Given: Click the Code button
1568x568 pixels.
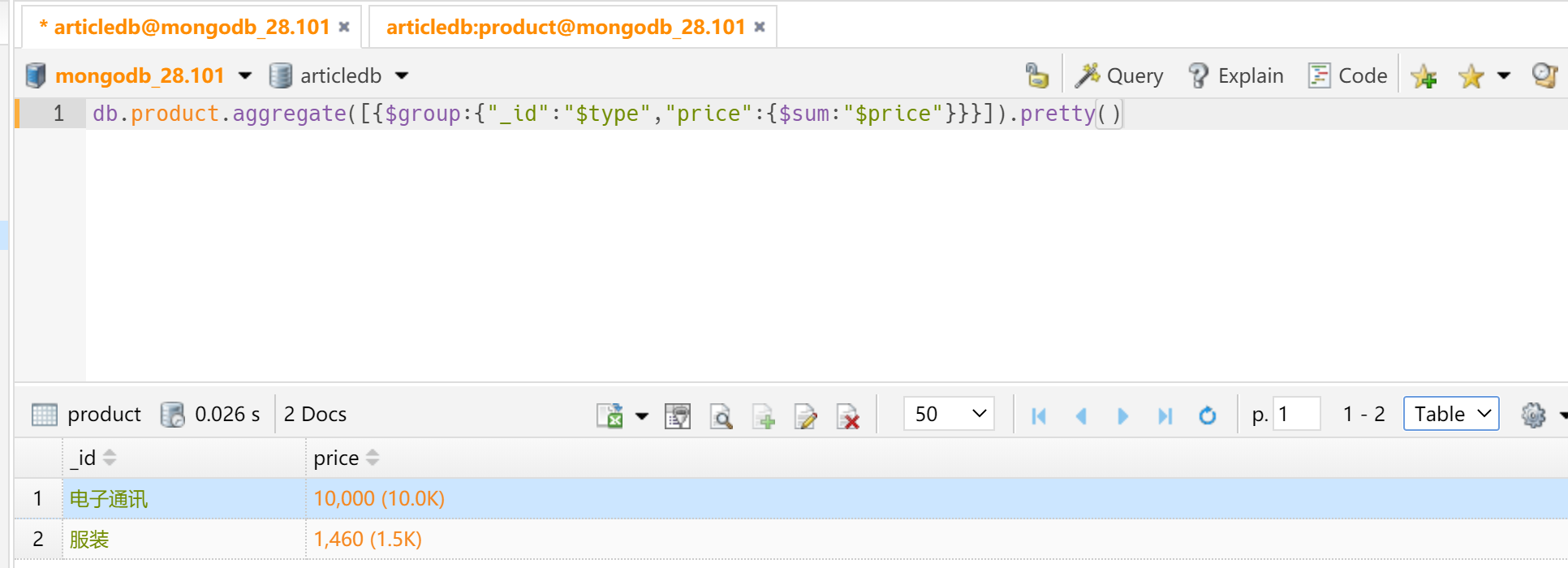Looking at the screenshot, I should point(1348,76).
